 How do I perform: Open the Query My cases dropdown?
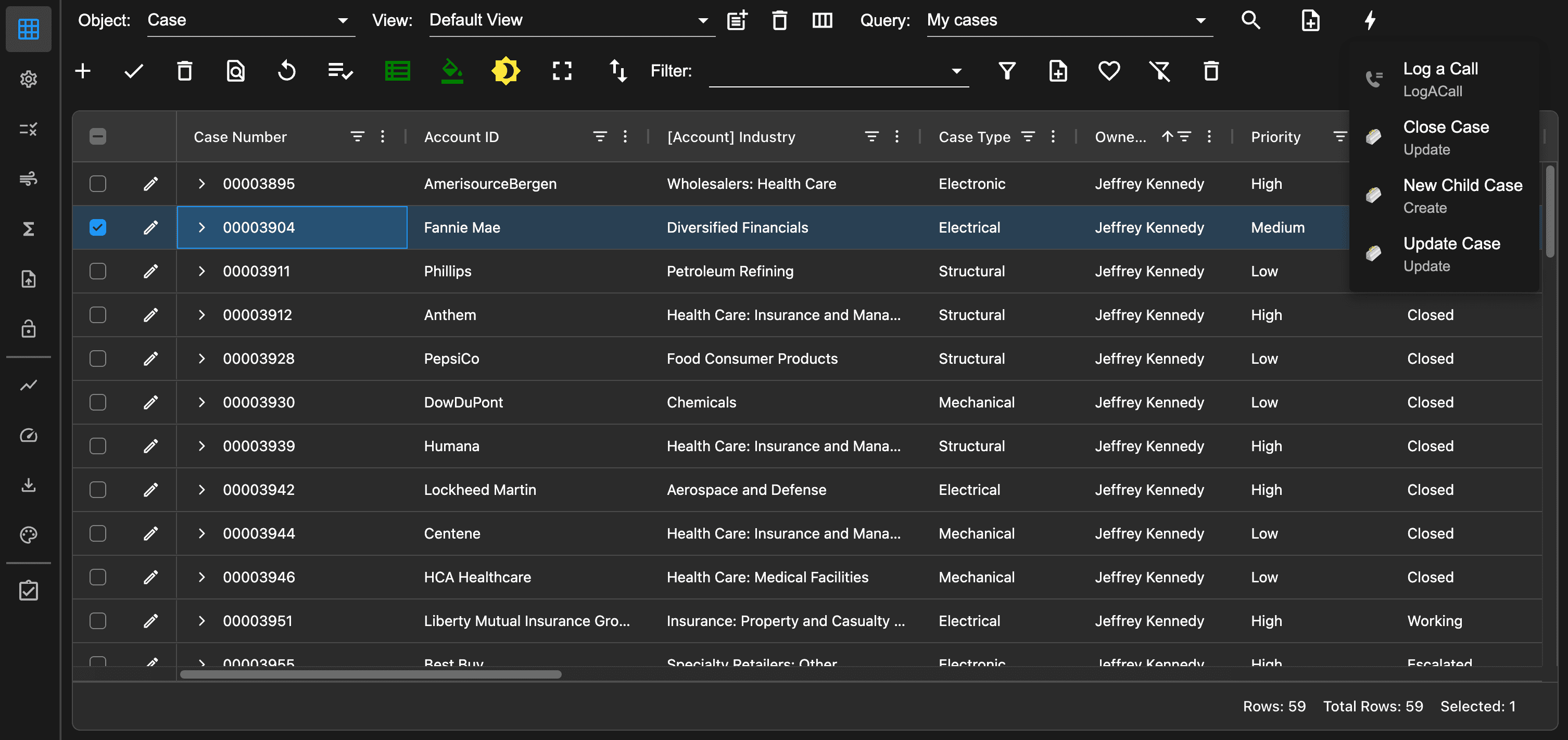coord(1068,20)
